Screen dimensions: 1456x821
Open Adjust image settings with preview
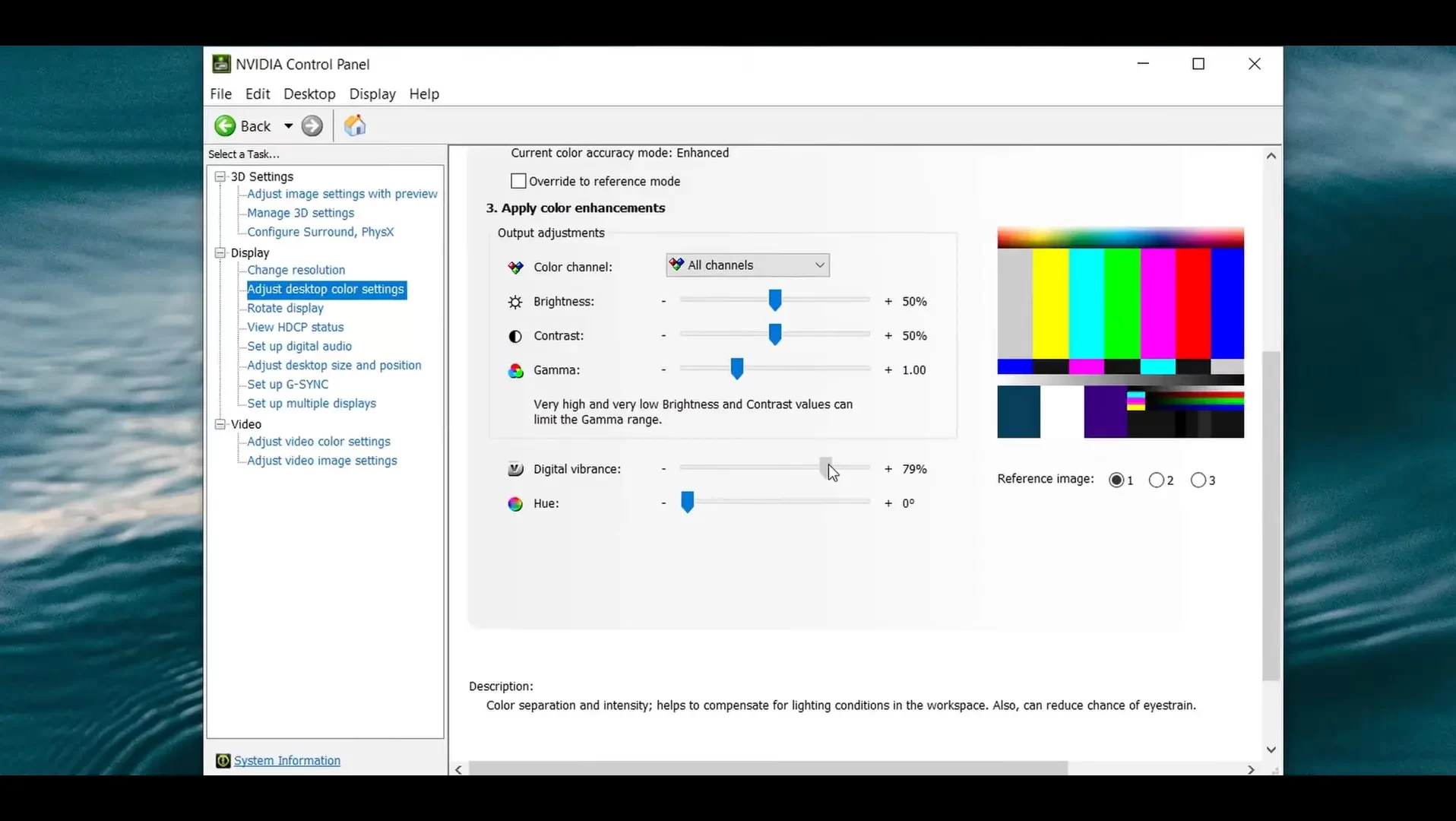click(342, 195)
